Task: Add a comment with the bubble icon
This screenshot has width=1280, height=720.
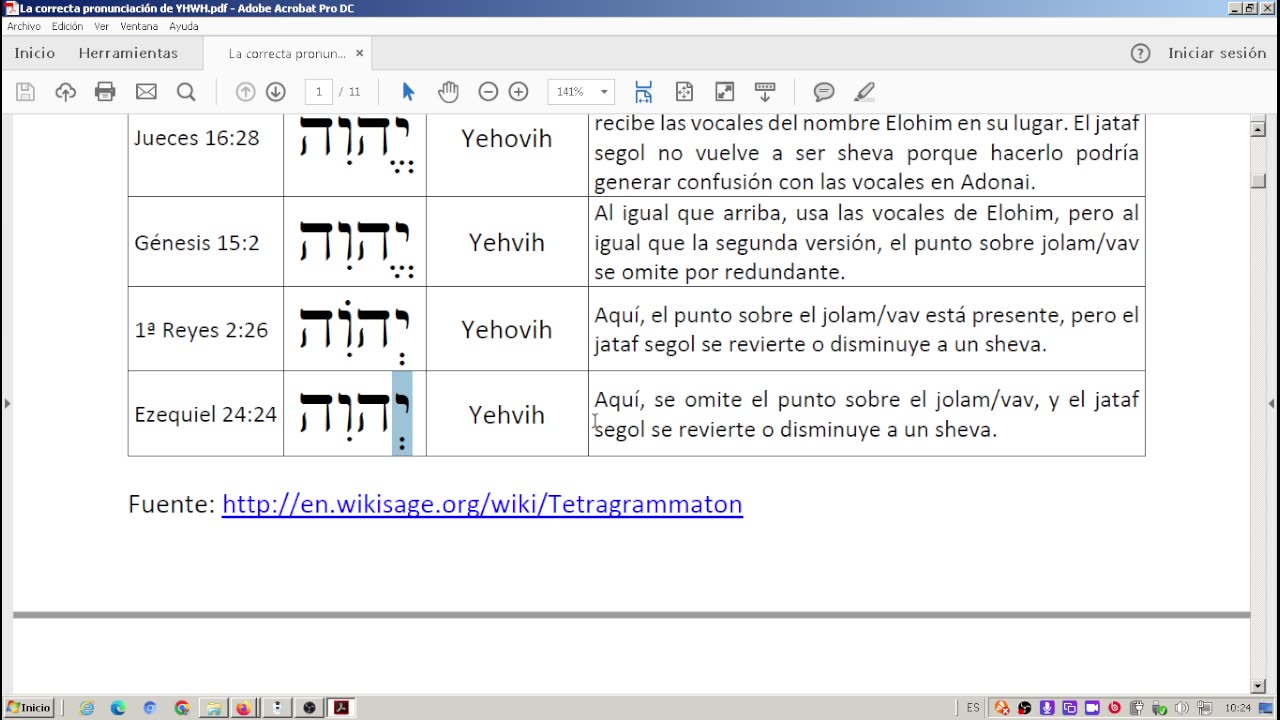Action: pyautogui.click(x=824, y=92)
